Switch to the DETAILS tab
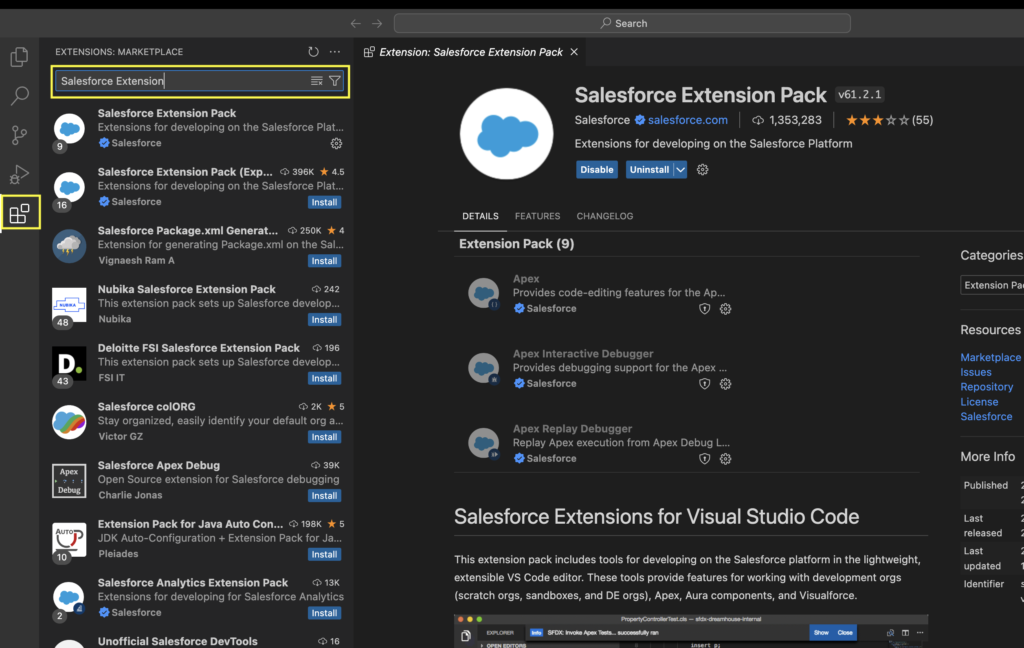This screenshot has height=648, width=1024. tap(480, 216)
